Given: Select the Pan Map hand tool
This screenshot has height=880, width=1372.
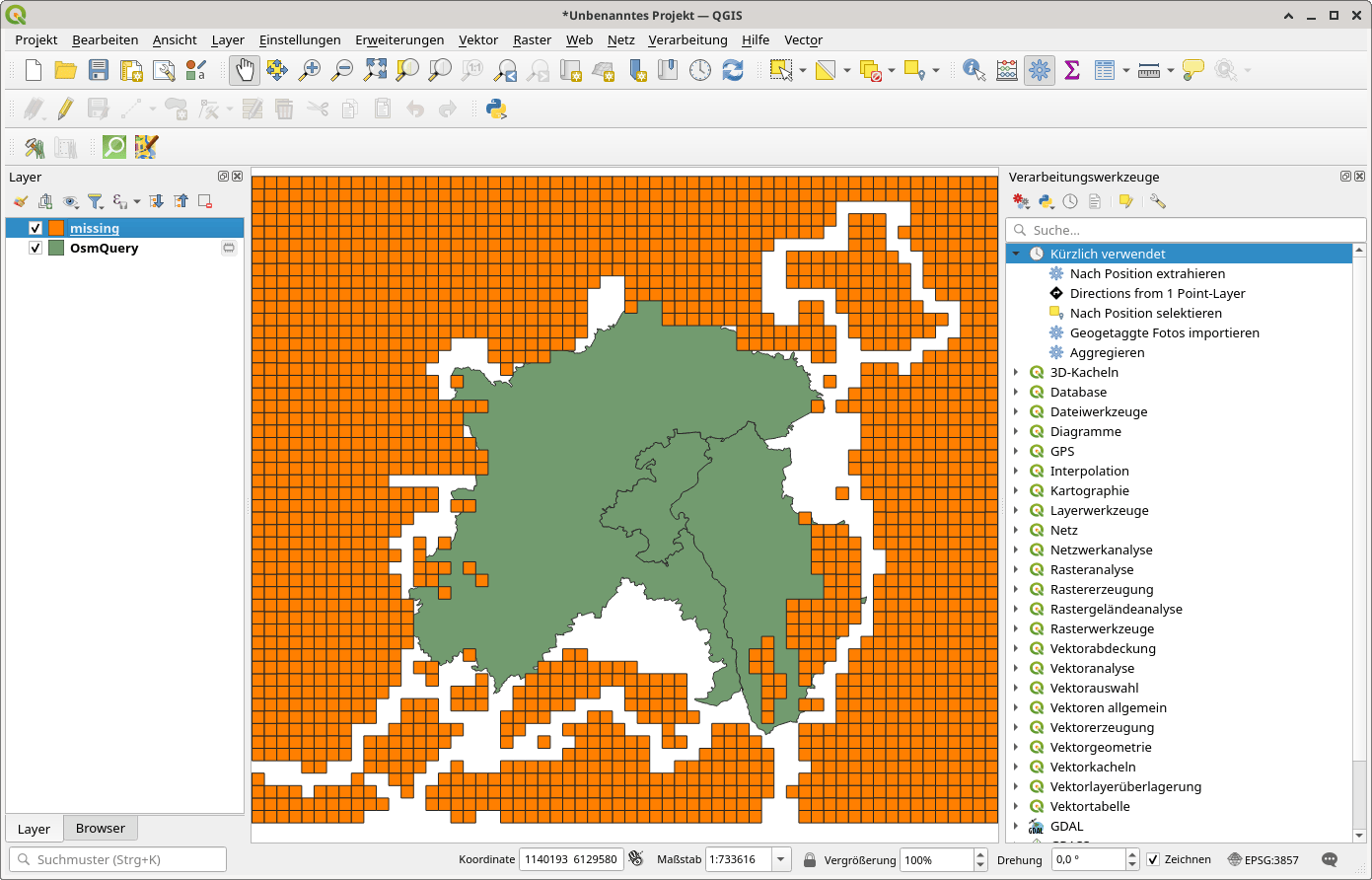Looking at the screenshot, I should click(x=244, y=70).
